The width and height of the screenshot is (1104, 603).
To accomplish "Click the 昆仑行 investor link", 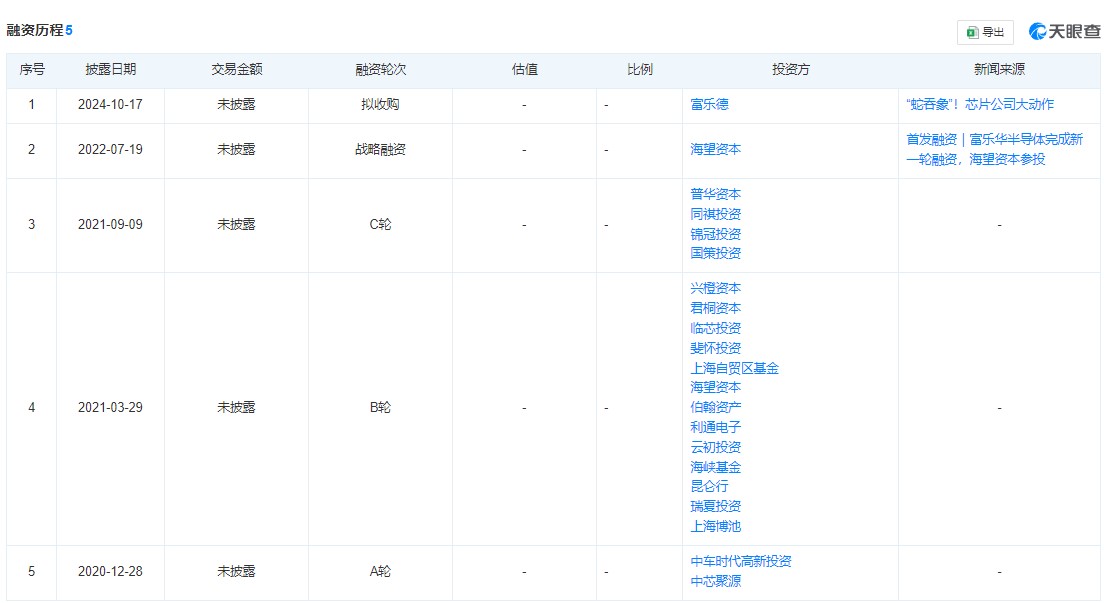I will click(709, 486).
